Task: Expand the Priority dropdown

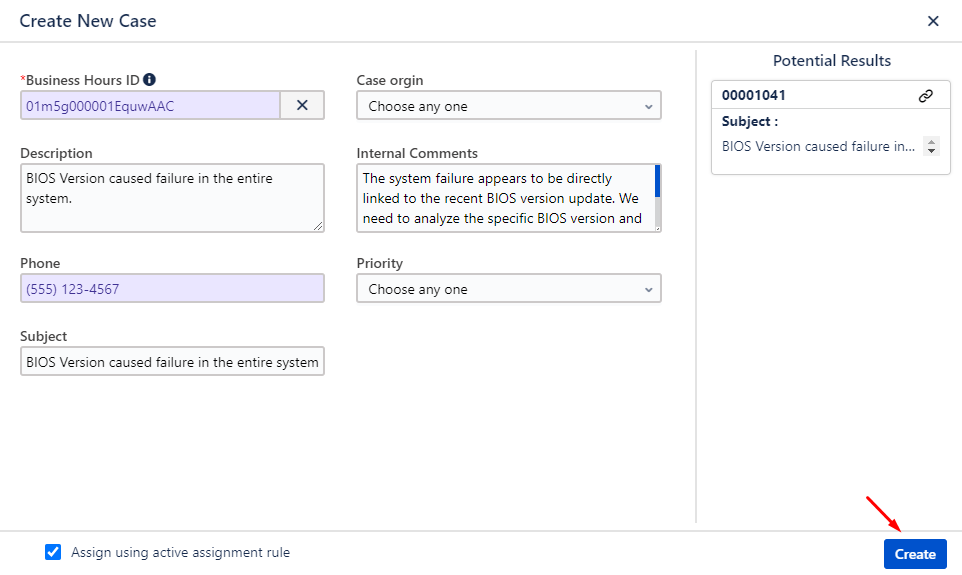Action: [508, 289]
